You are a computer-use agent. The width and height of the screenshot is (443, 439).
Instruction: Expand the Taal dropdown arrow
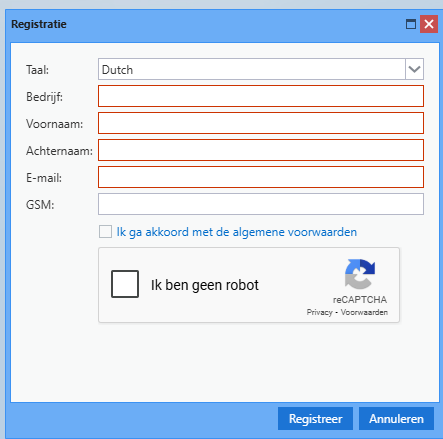coord(414,69)
